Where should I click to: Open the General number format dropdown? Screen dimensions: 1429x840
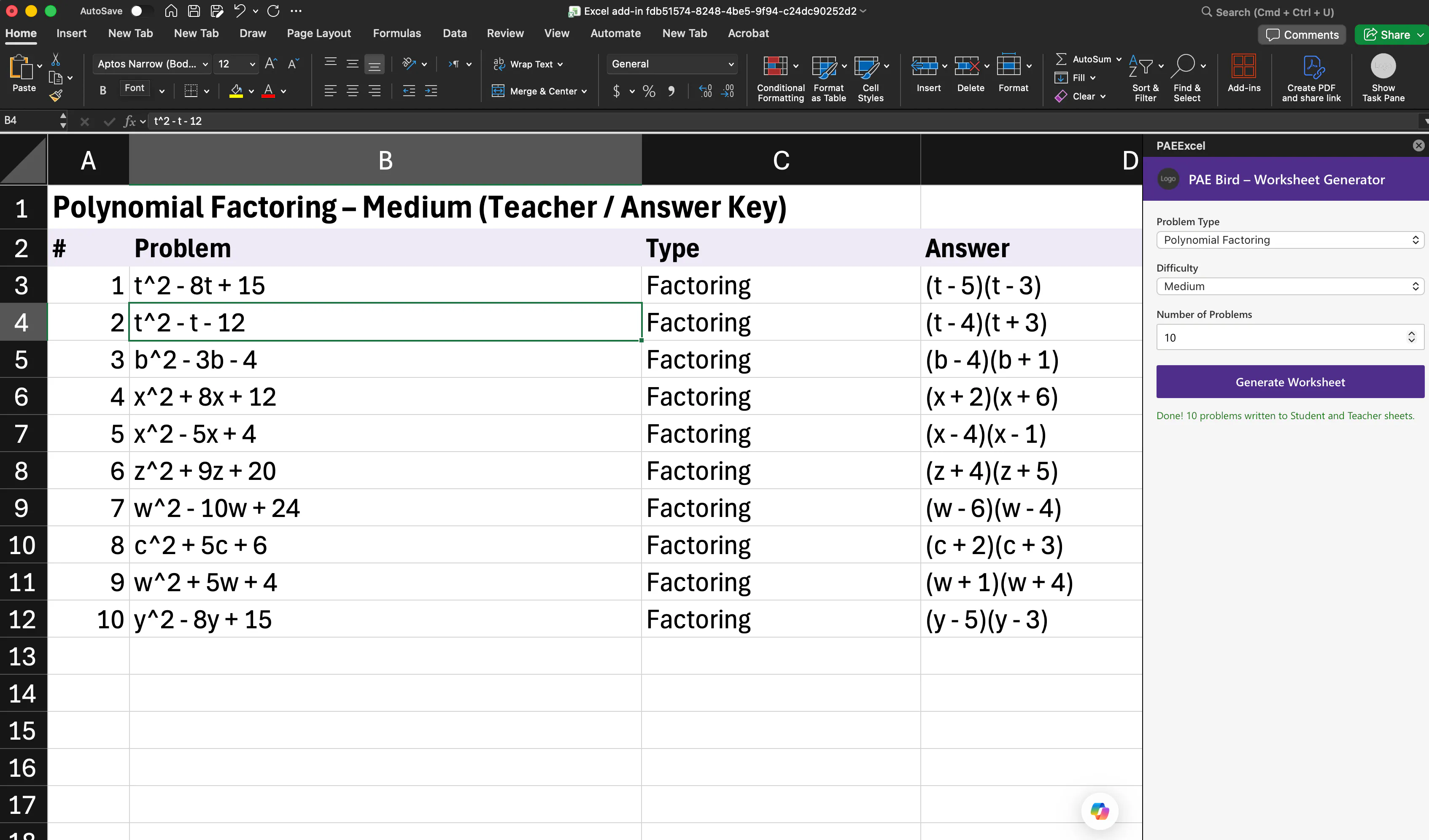click(672, 64)
